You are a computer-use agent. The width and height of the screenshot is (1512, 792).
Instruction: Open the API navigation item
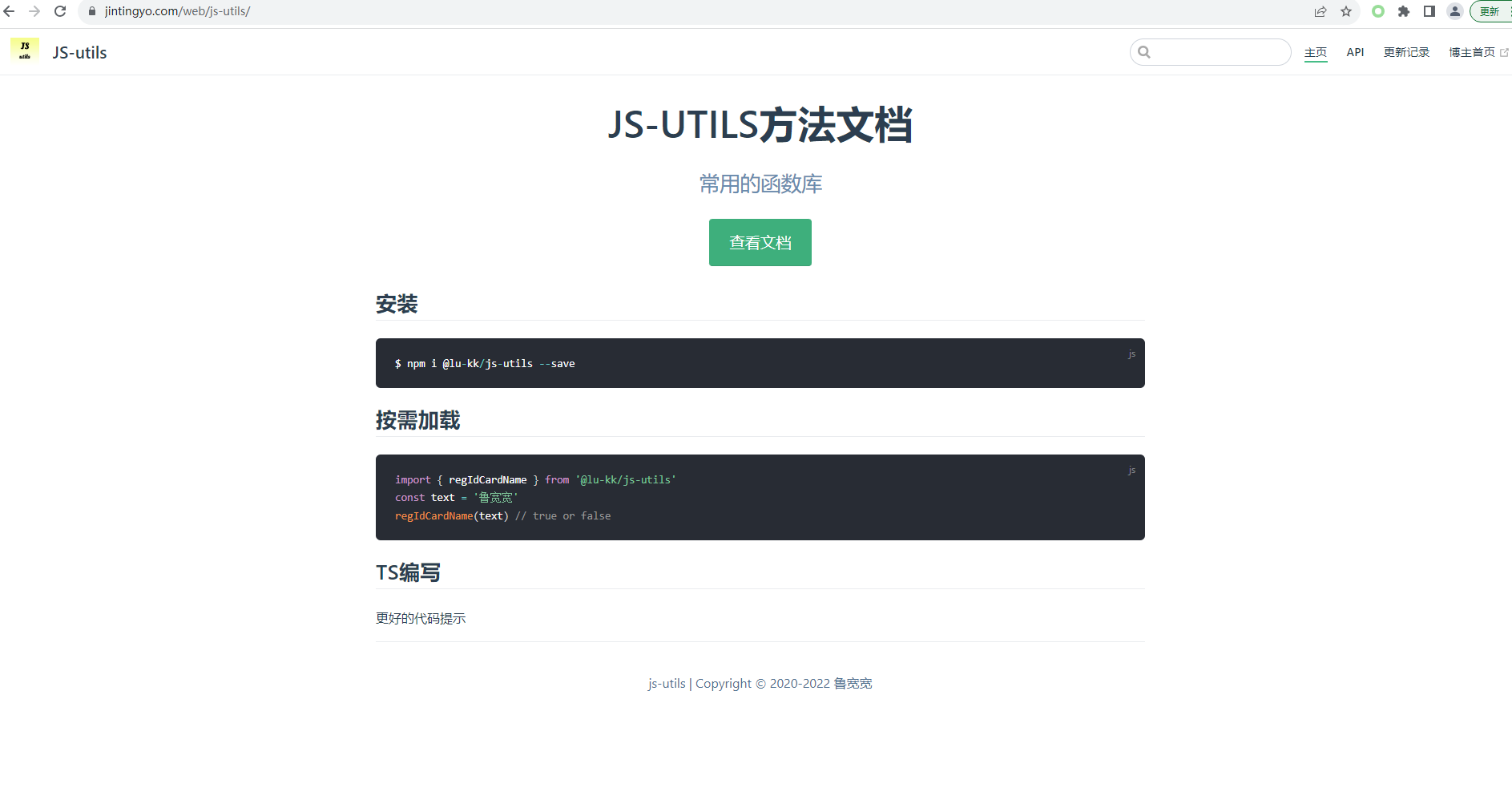pos(1355,52)
